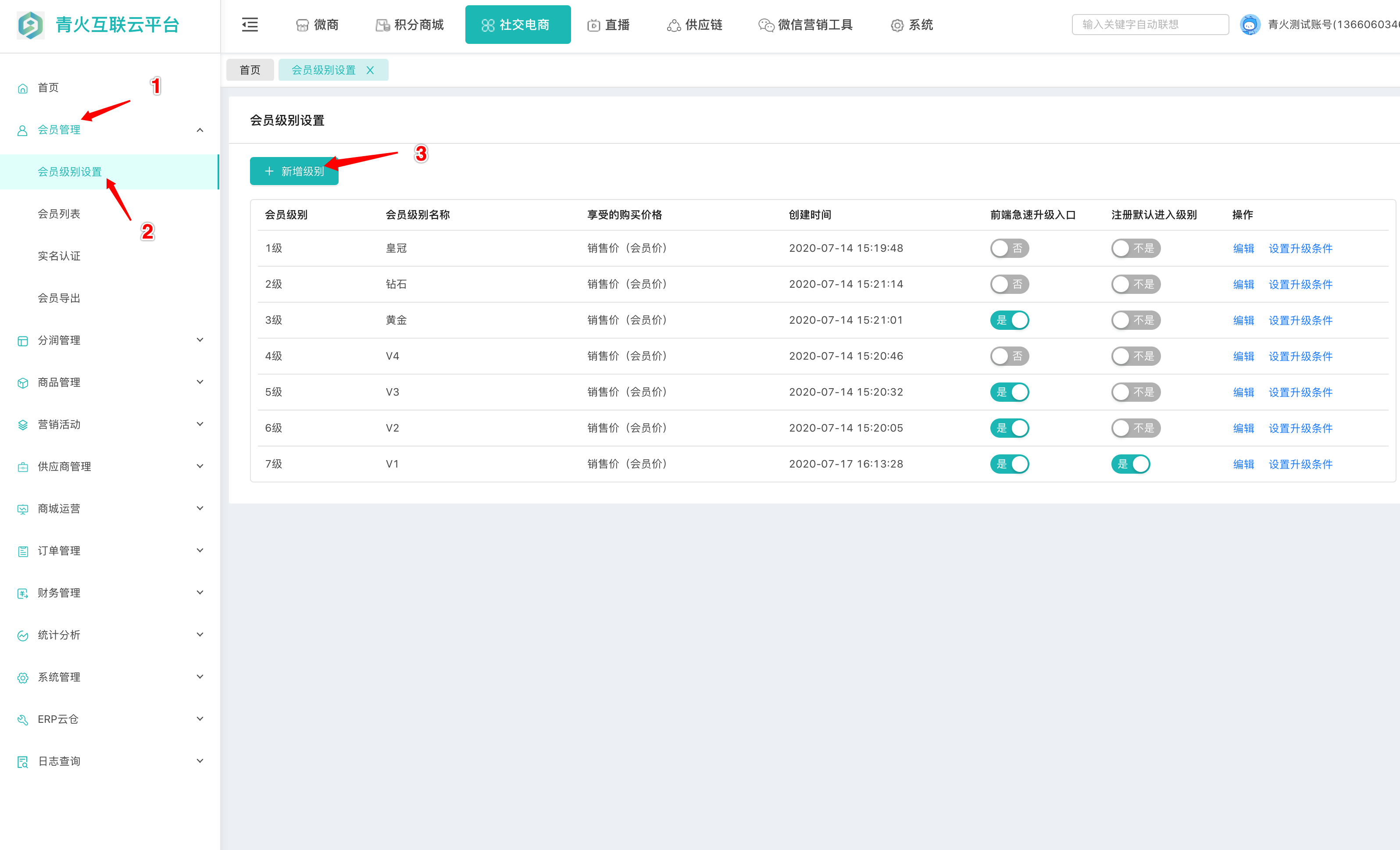Expand the 分润管理 menu chevron
This screenshot has width=1400, height=850.
point(200,340)
